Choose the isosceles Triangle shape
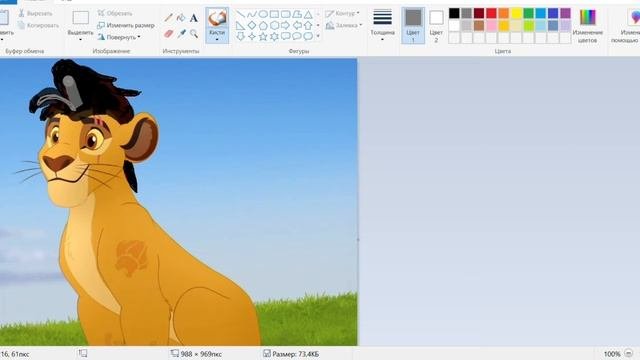The image size is (640, 360). (x=308, y=15)
